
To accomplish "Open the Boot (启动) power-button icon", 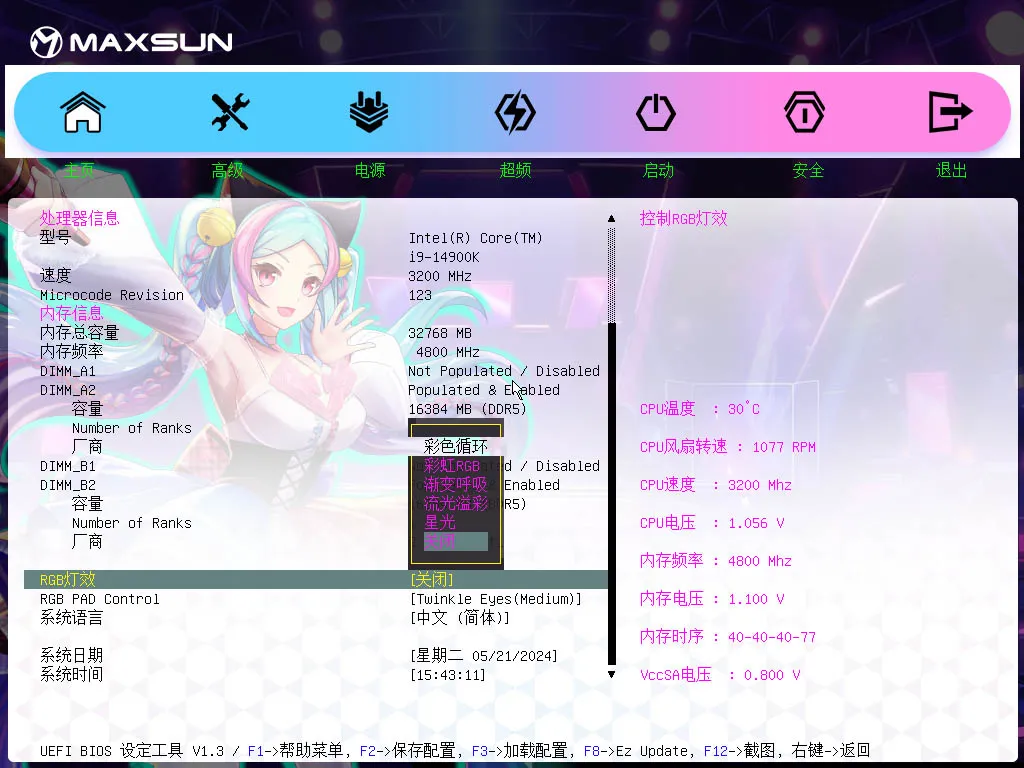I will (656, 112).
